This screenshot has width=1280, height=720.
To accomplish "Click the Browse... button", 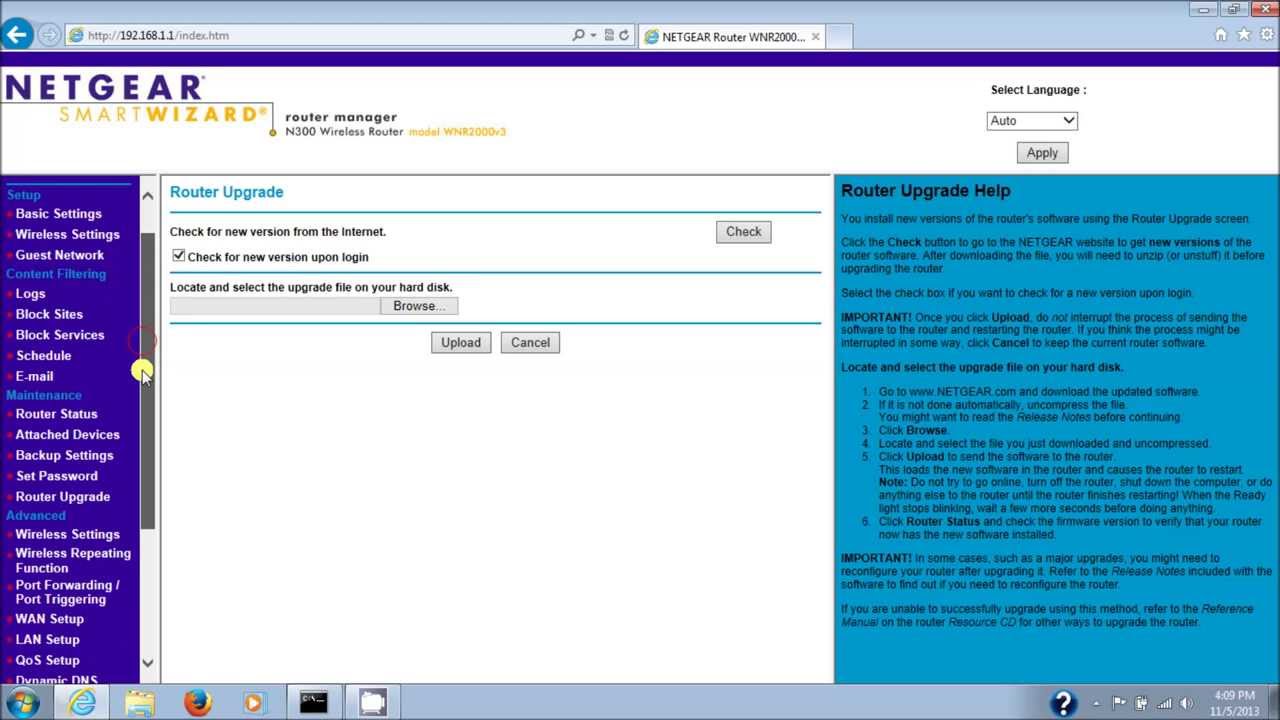I will click(x=419, y=306).
